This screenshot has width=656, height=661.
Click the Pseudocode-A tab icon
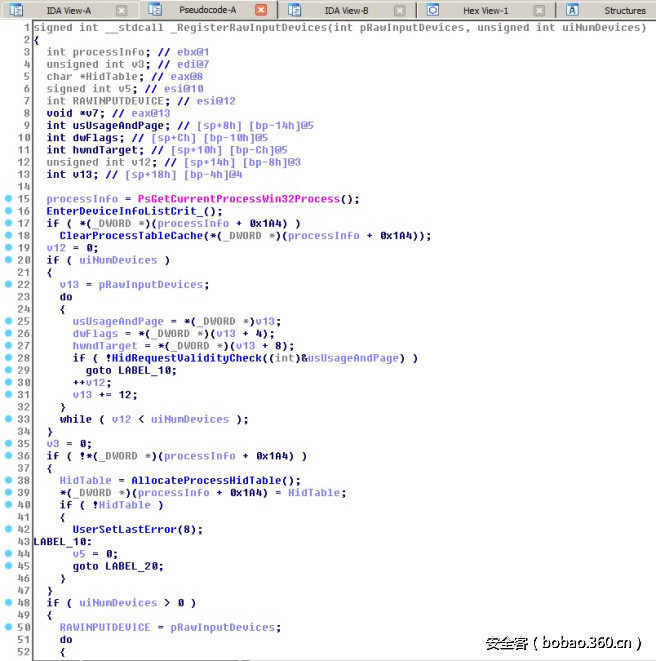[156, 10]
